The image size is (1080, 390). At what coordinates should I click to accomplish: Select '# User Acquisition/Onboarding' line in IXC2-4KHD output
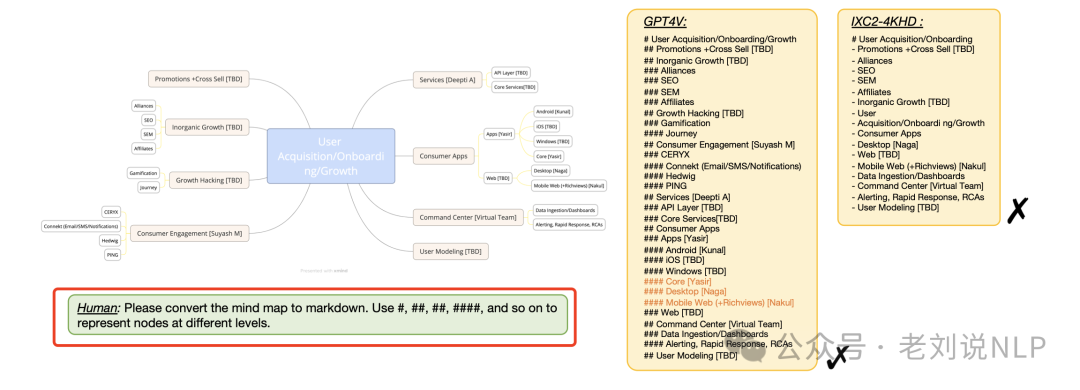pos(912,39)
